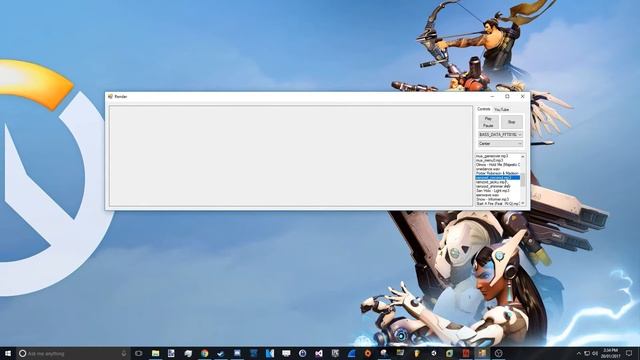Click the active Render app taskbar icon

point(482,353)
